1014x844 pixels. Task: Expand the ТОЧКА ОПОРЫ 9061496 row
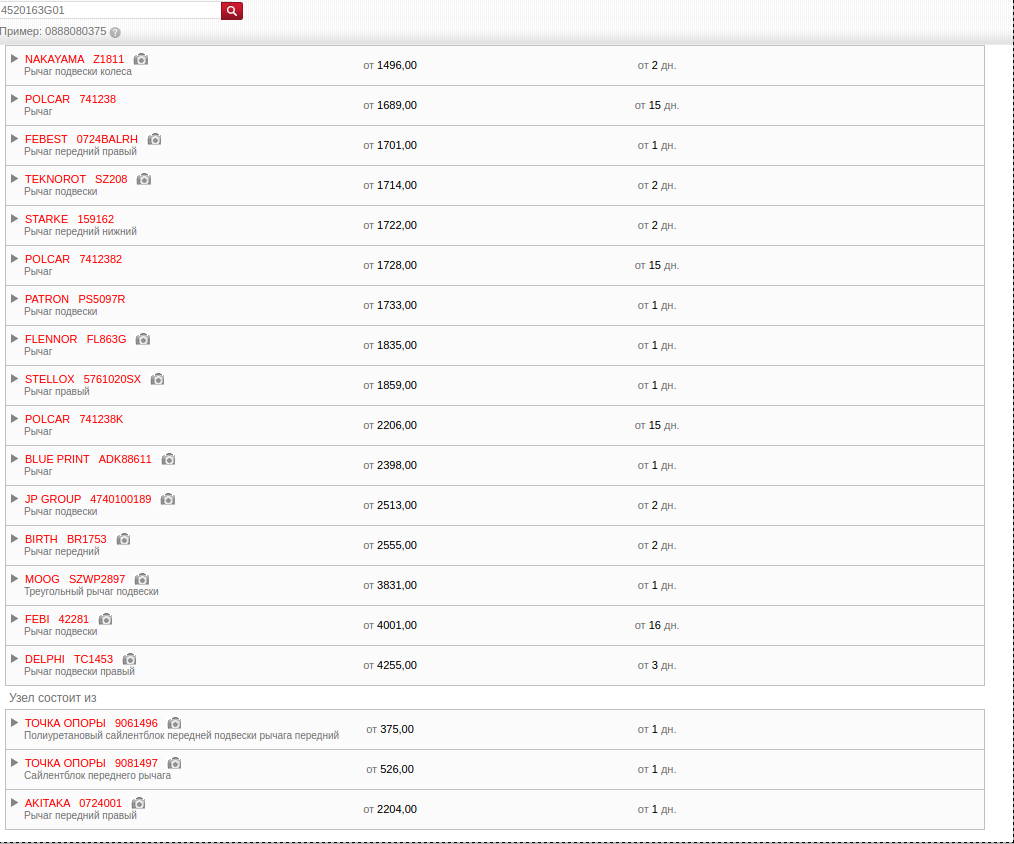(x=14, y=723)
